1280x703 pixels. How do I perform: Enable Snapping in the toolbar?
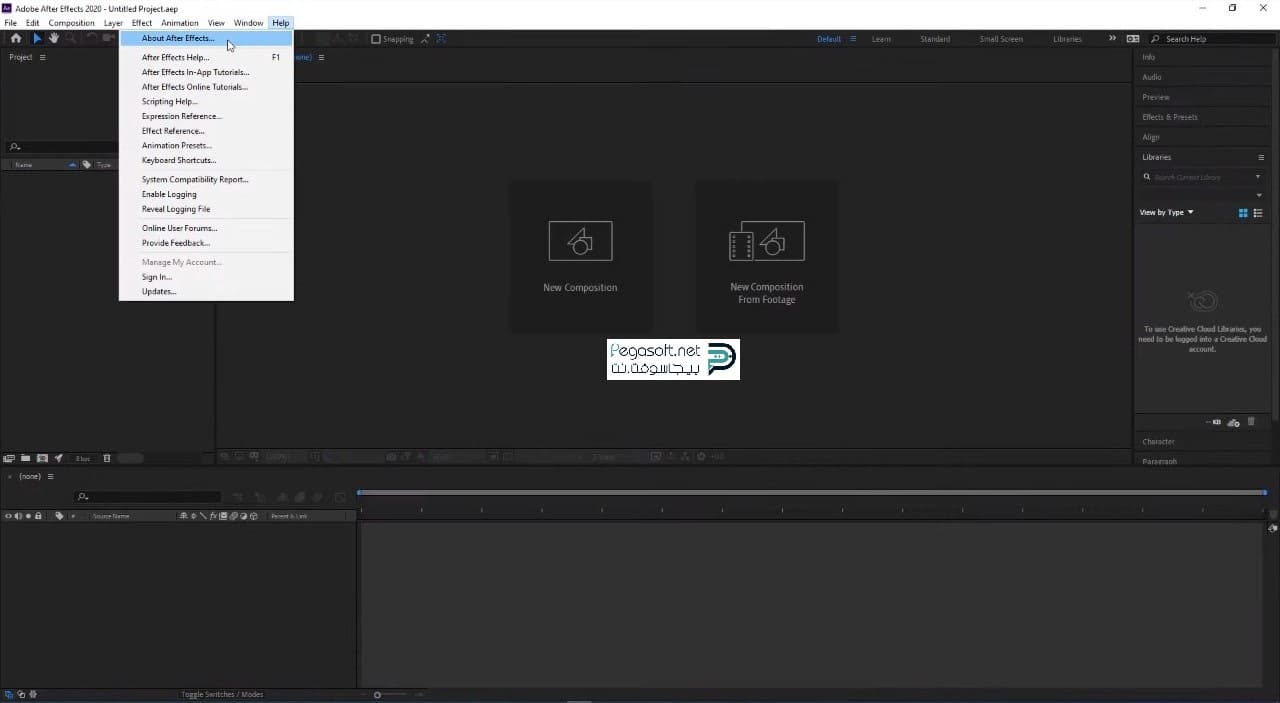pyautogui.click(x=376, y=39)
